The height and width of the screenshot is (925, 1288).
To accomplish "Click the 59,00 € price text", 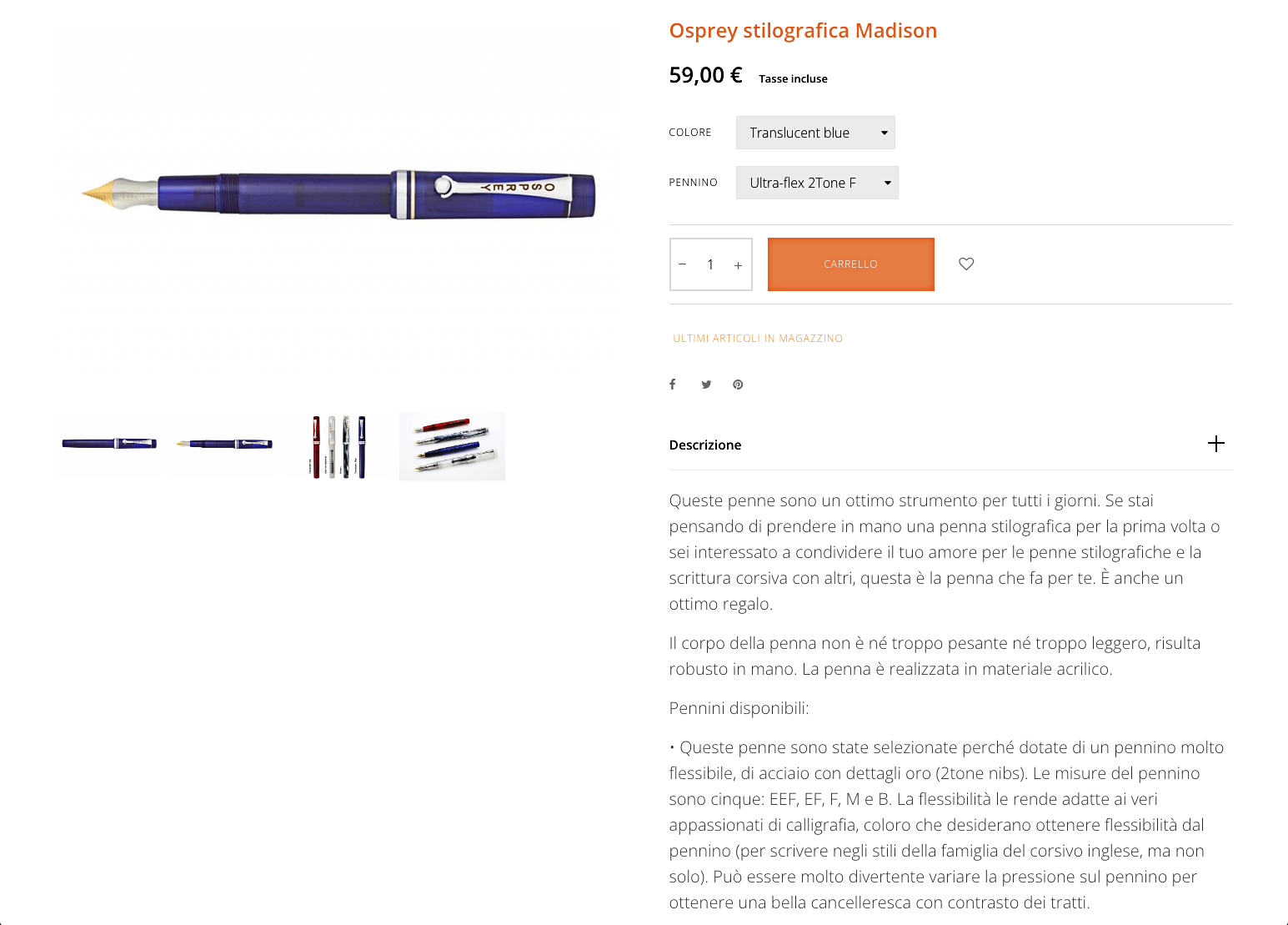I will coord(705,76).
